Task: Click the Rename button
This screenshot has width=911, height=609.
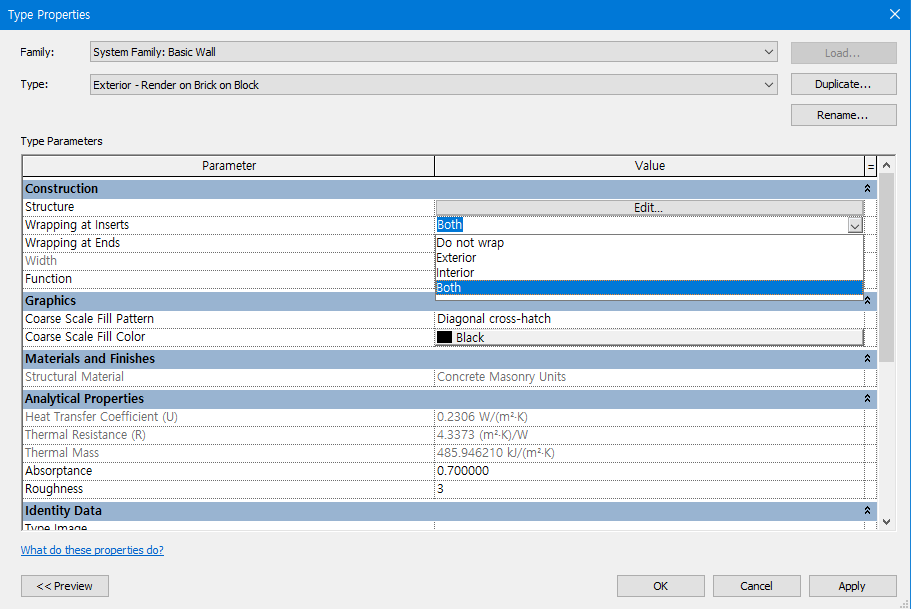Action: coord(843,115)
